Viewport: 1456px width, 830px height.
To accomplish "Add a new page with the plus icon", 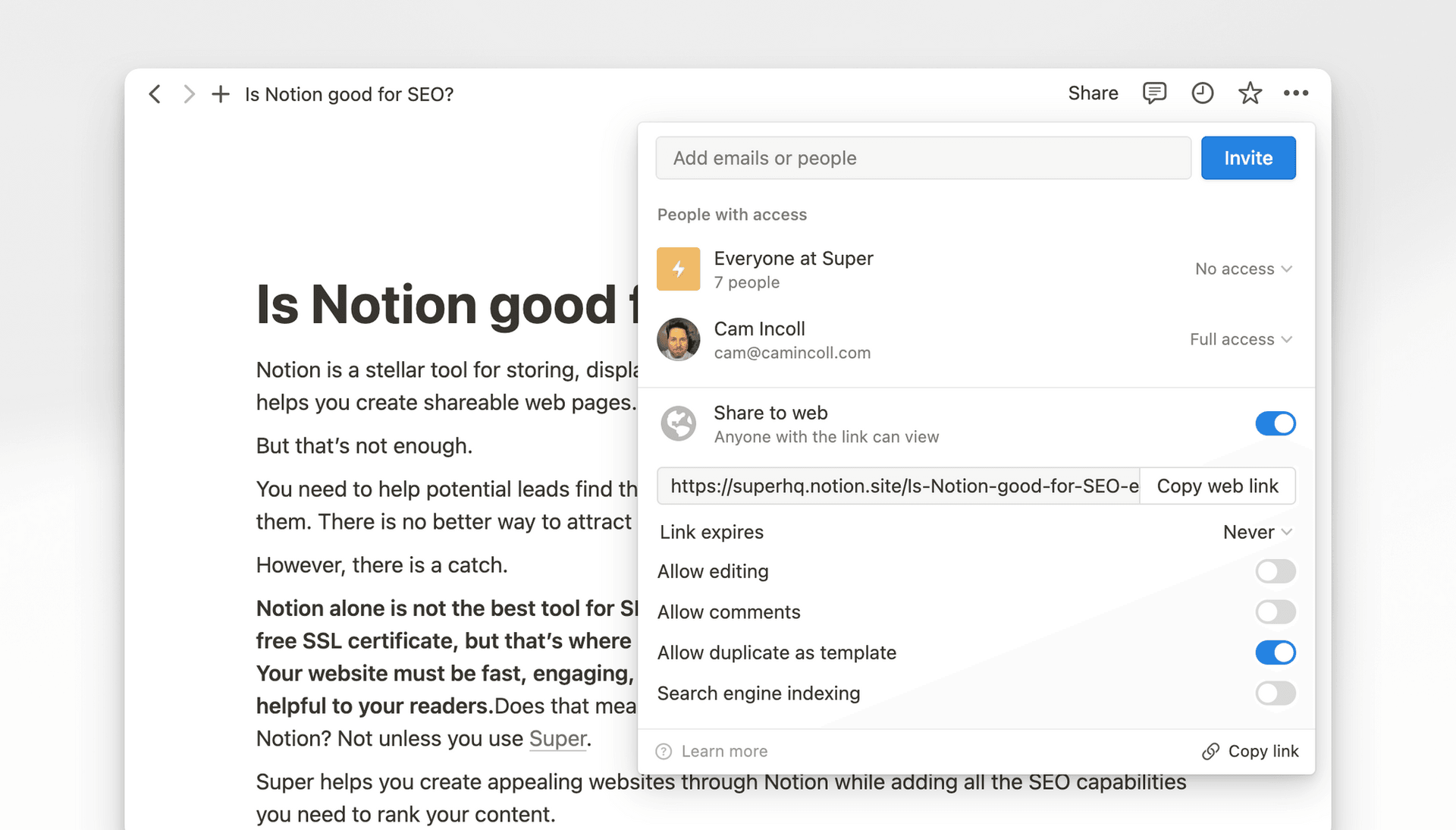I will tap(221, 94).
